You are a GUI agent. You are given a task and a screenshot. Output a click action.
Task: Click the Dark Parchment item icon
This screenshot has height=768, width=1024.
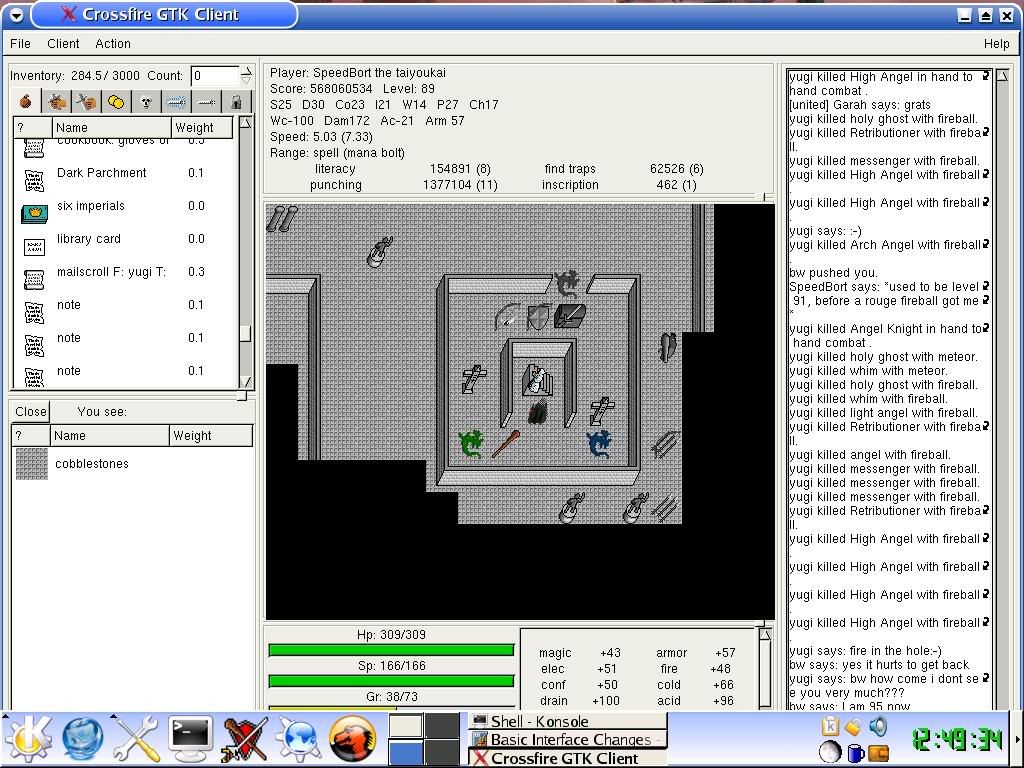tap(34, 180)
